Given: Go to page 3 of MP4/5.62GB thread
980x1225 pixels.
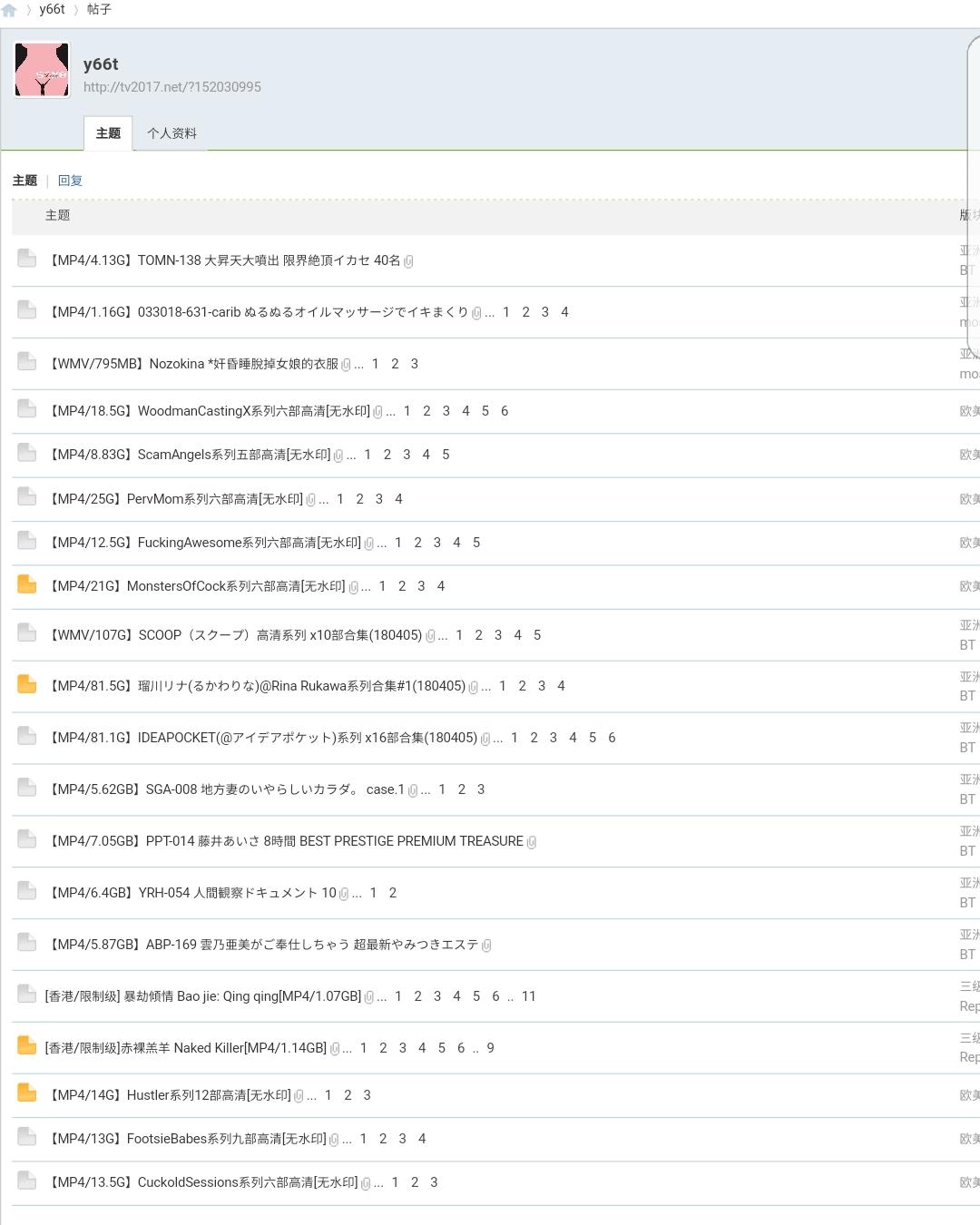Looking at the screenshot, I should [480, 789].
